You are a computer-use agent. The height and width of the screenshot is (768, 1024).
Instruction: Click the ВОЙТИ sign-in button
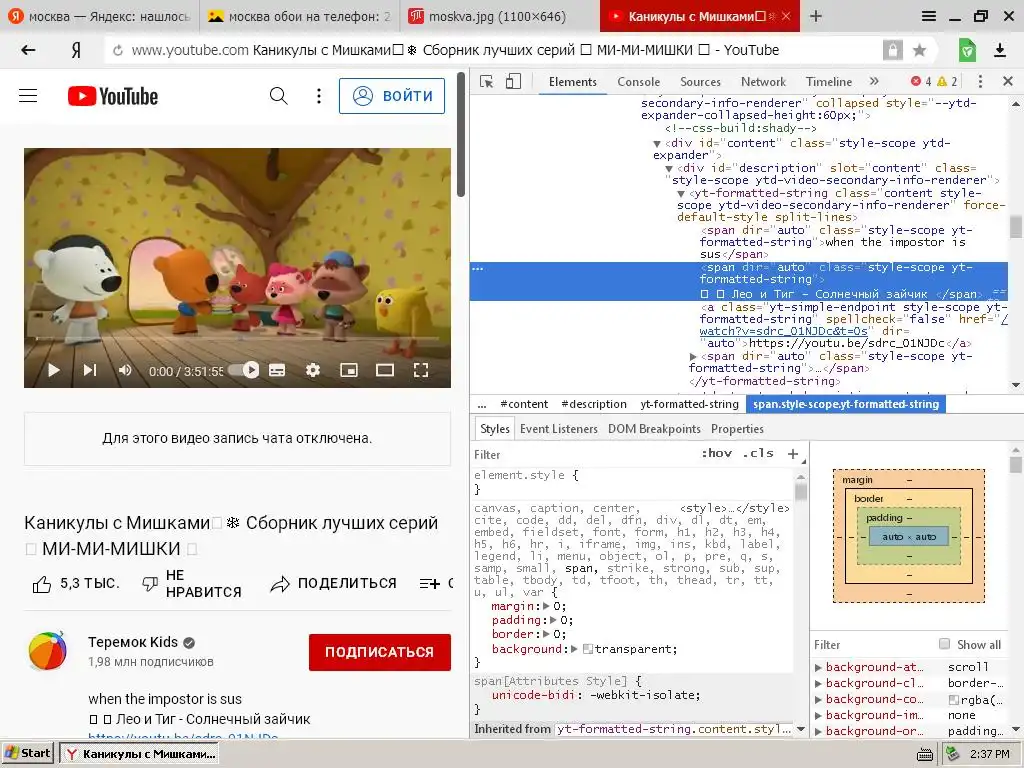[x=392, y=96]
